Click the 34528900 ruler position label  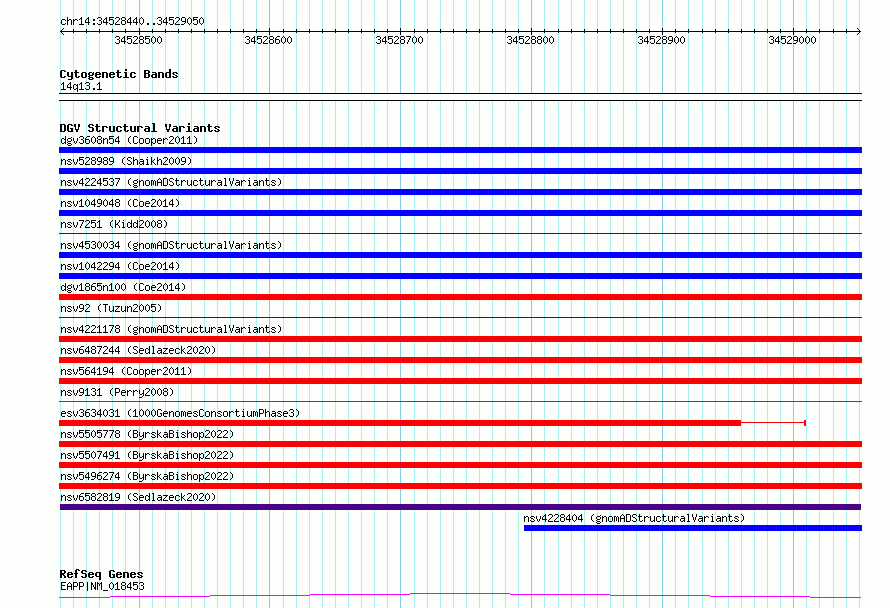tap(661, 40)
